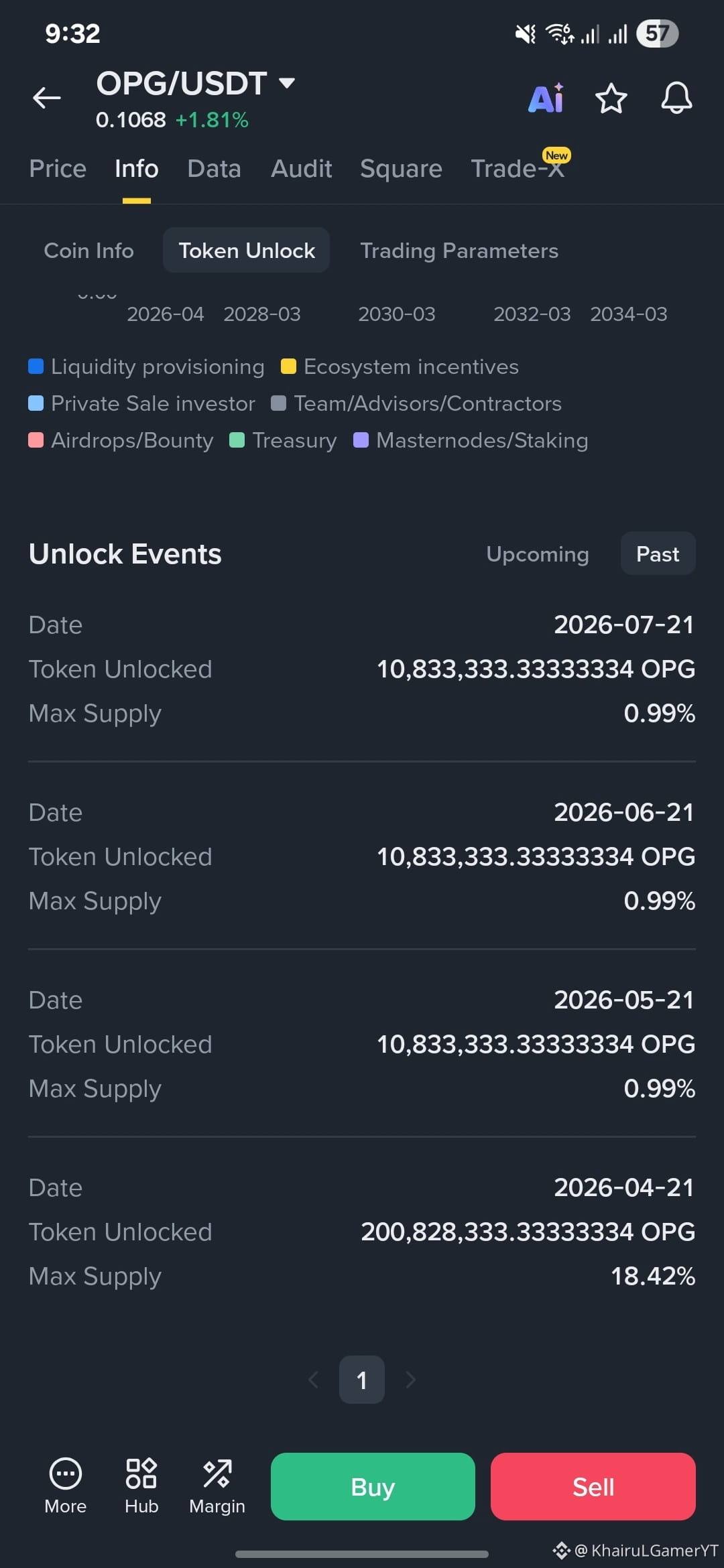
Task: Open the AI assistant icon
Action: tap(546, 99)
